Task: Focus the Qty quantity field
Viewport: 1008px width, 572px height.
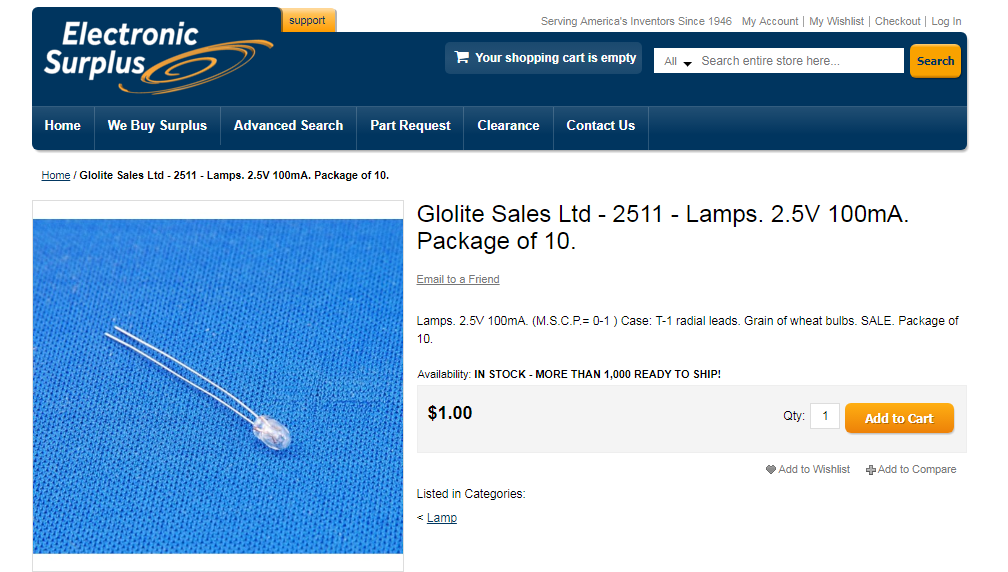Action: [824, 416]
